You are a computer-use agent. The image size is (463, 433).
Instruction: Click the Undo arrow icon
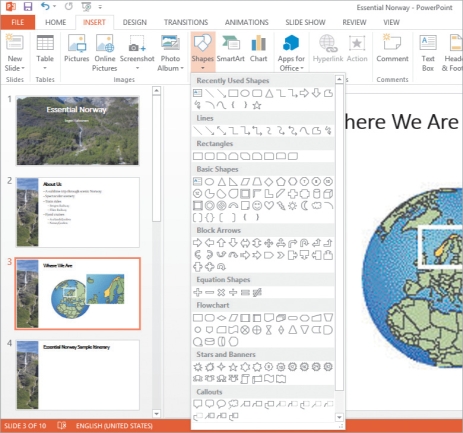tap(45, 6)
